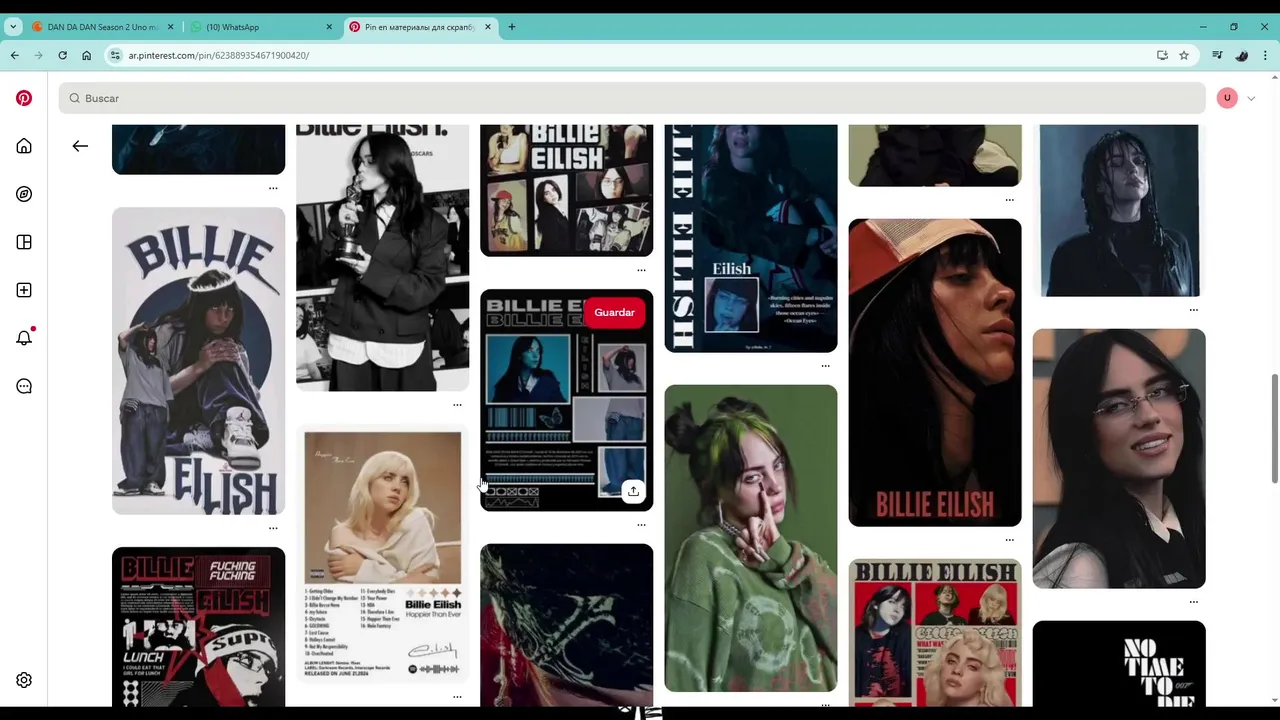Open options dots under the orange collage pin
Screen dimensions: 1280x720
click(x=641, y=270)
